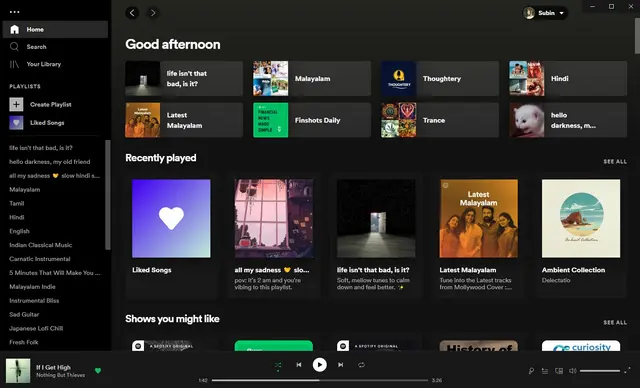Open the If I Get High album cover
This screenshot has width=640, height=388.
(18, 370)
